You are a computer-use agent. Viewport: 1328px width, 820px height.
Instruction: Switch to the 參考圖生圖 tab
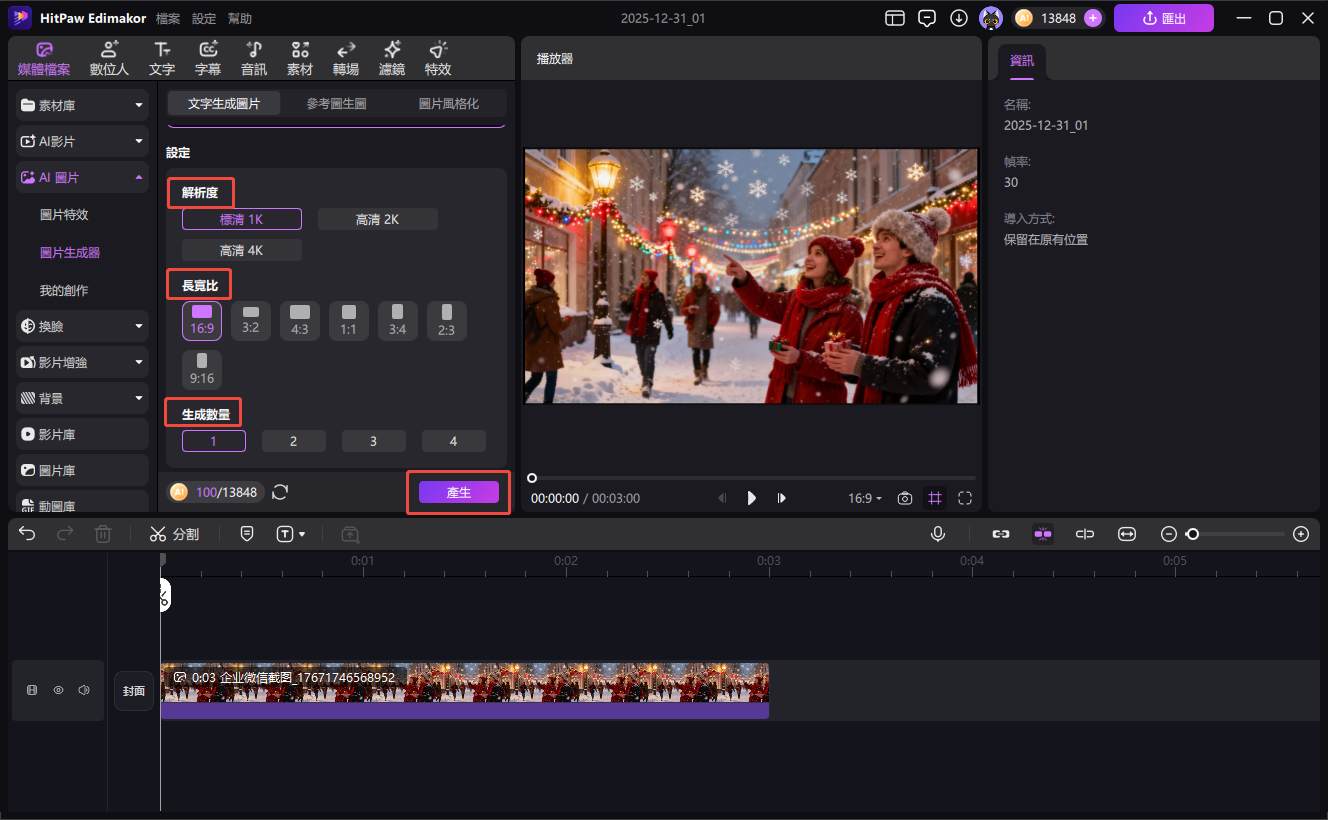[336, 103]
